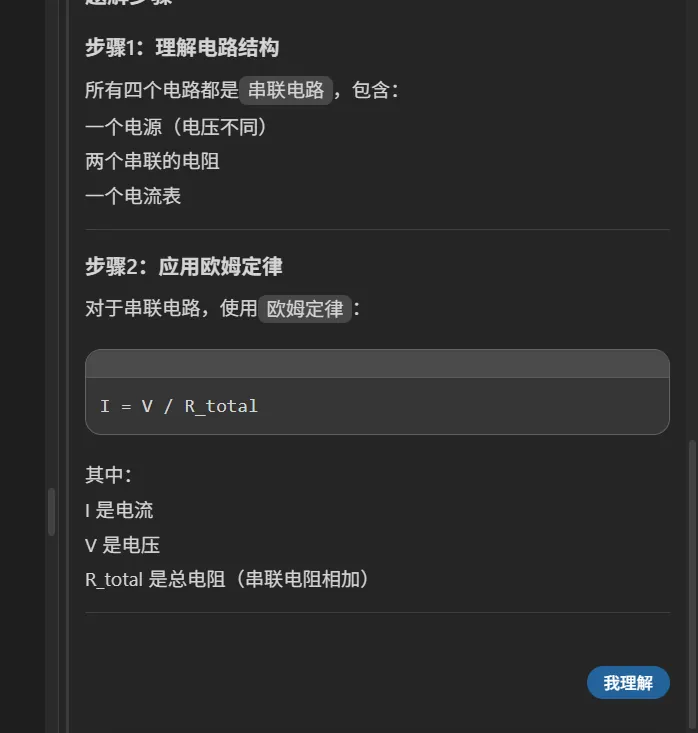The width and height of the screenshot is (698, 733).
Task: Click the left panel resize handle
Action: click(x=52, y=512)
